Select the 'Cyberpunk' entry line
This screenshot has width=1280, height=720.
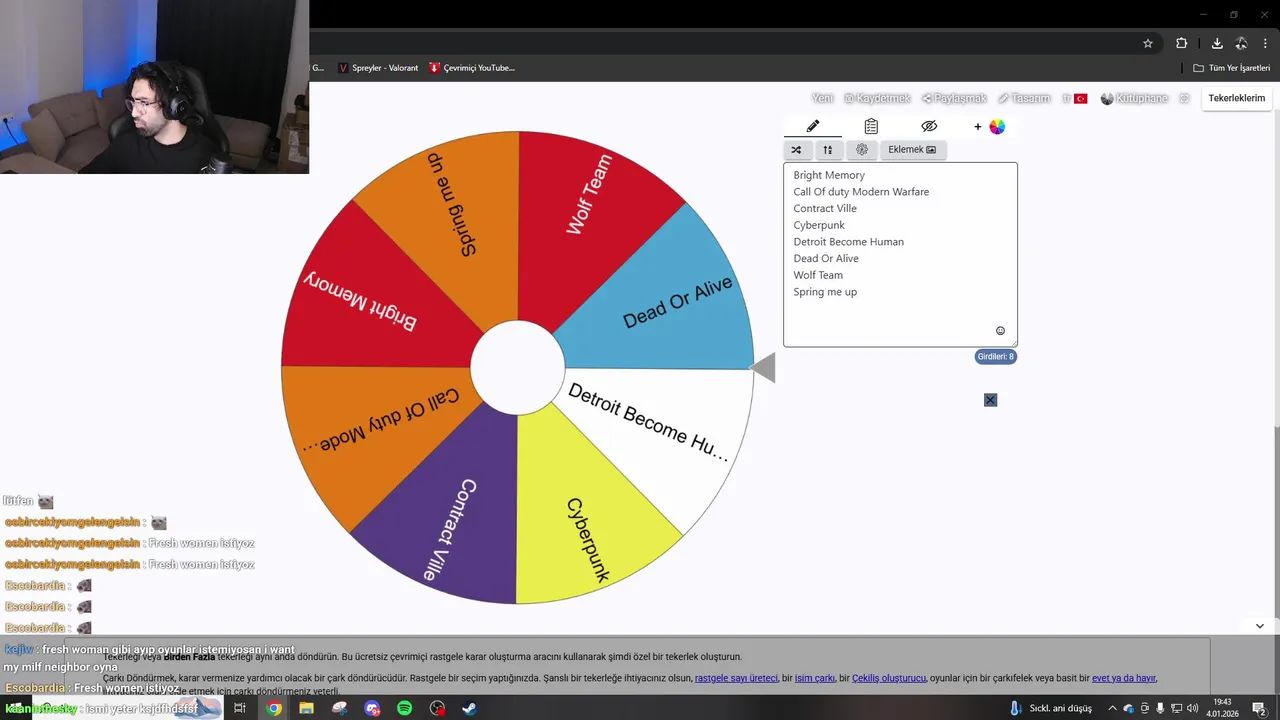(819, 225)
